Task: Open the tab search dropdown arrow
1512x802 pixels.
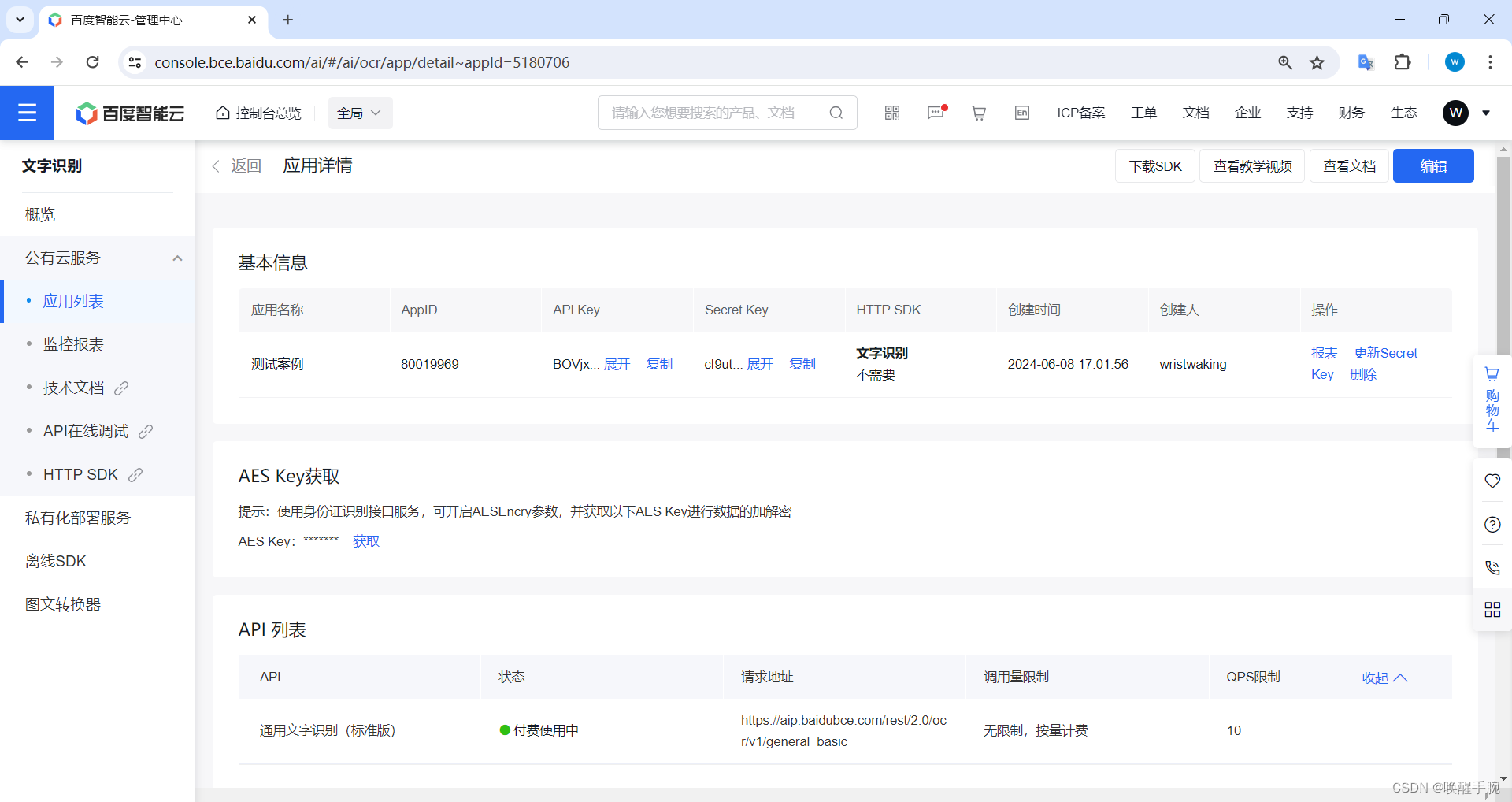Action: (x=20, y=20)
